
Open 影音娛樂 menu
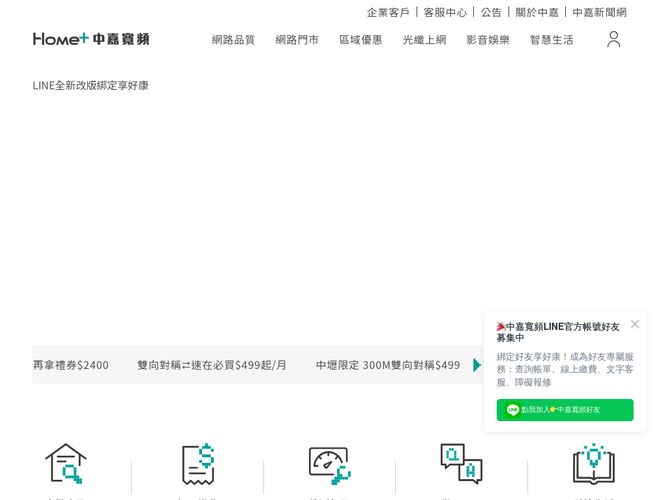pyautogui.click(x=488, y=40)
